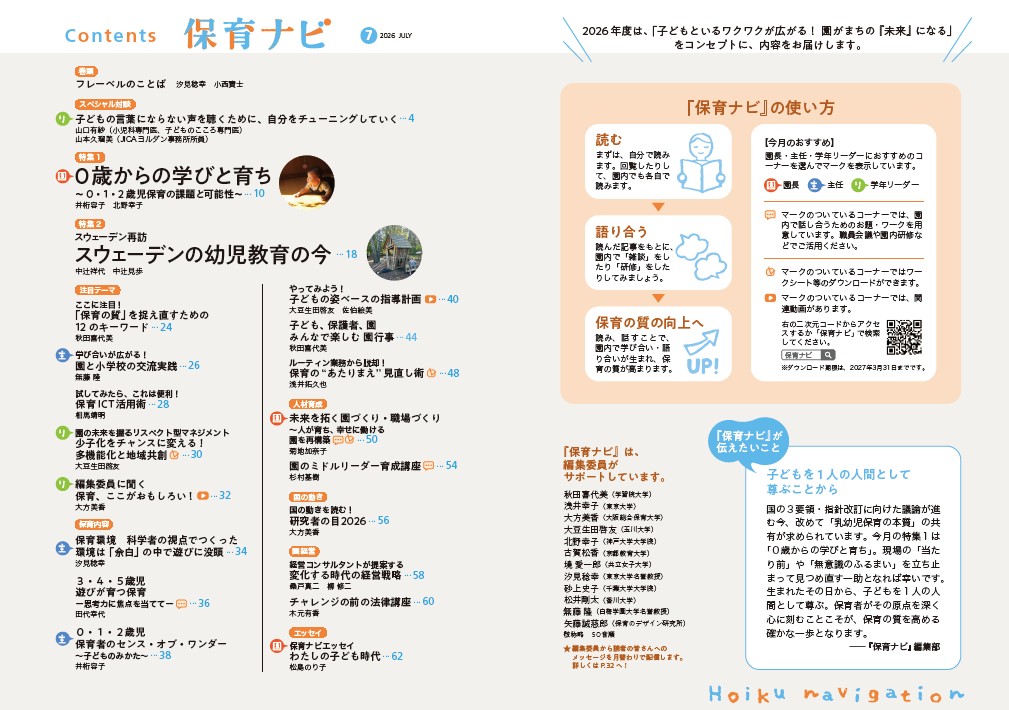
Task: Click the リ mark beside 編集委員に聞く
Action: [x=62, y=484]
